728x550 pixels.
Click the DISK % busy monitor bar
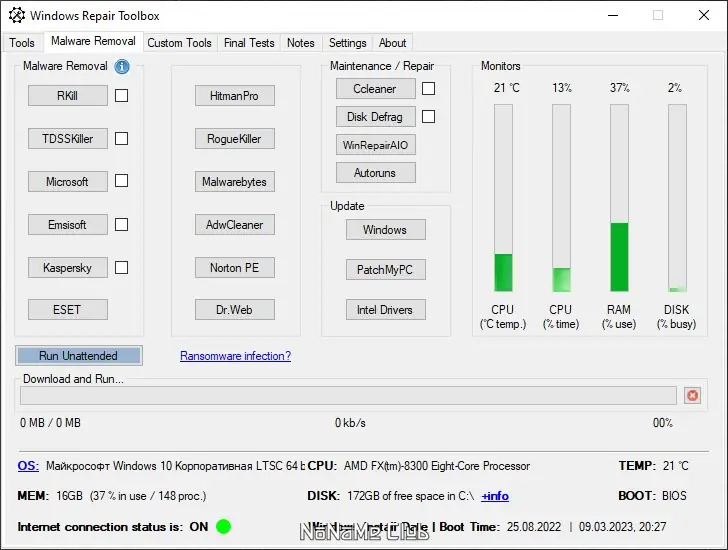tap(677, 198)
